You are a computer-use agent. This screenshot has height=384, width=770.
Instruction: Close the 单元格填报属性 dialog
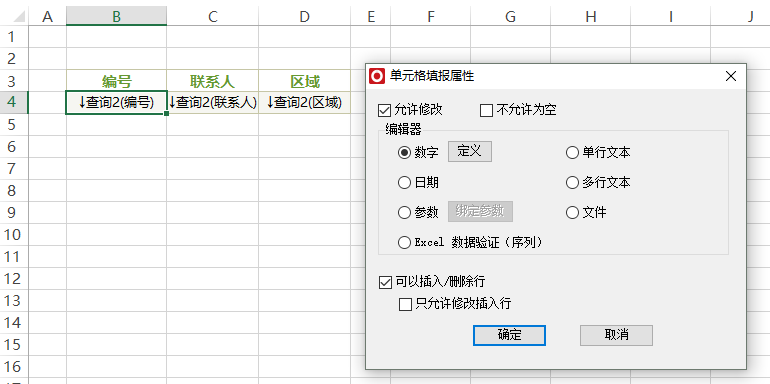pyautogui.click(x=731, y=76)
